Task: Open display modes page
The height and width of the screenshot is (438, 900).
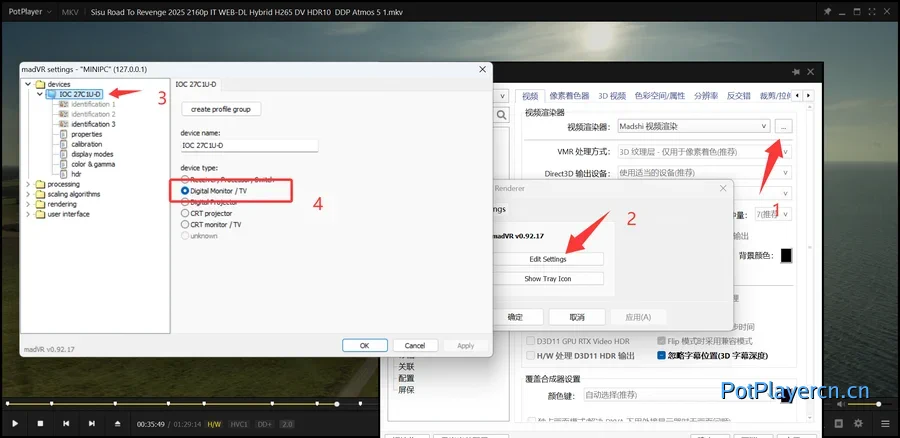Action: coord(92,154)
